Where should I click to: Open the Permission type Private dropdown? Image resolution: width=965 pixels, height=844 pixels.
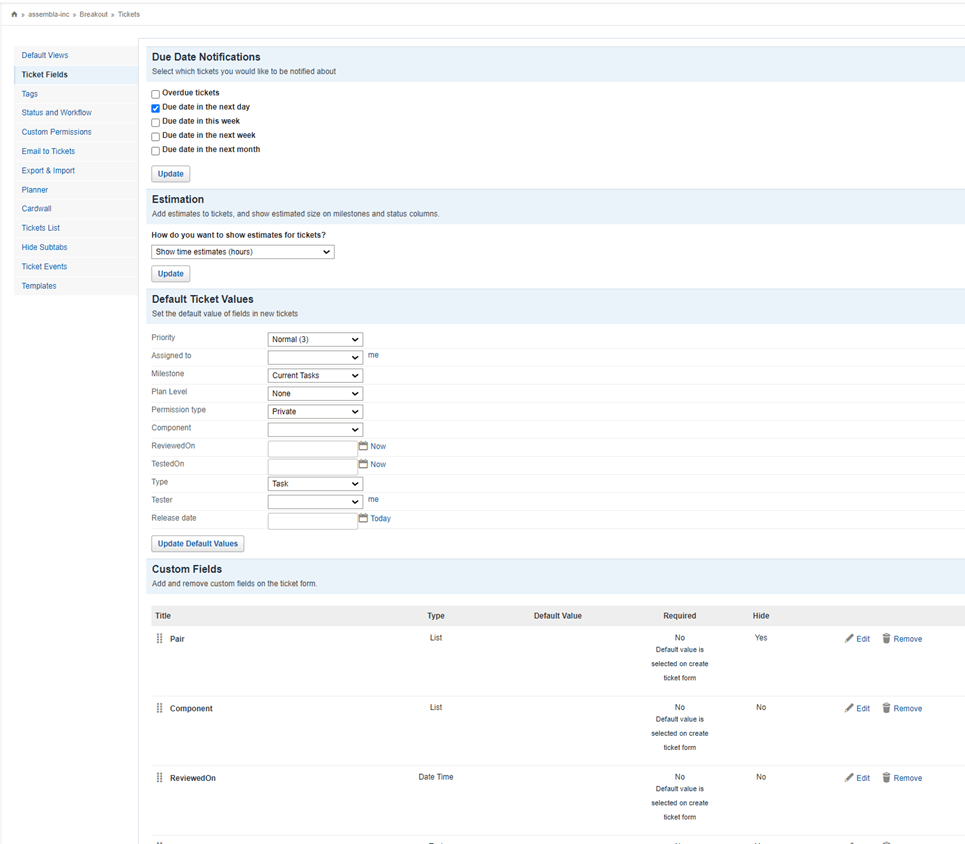315,412
